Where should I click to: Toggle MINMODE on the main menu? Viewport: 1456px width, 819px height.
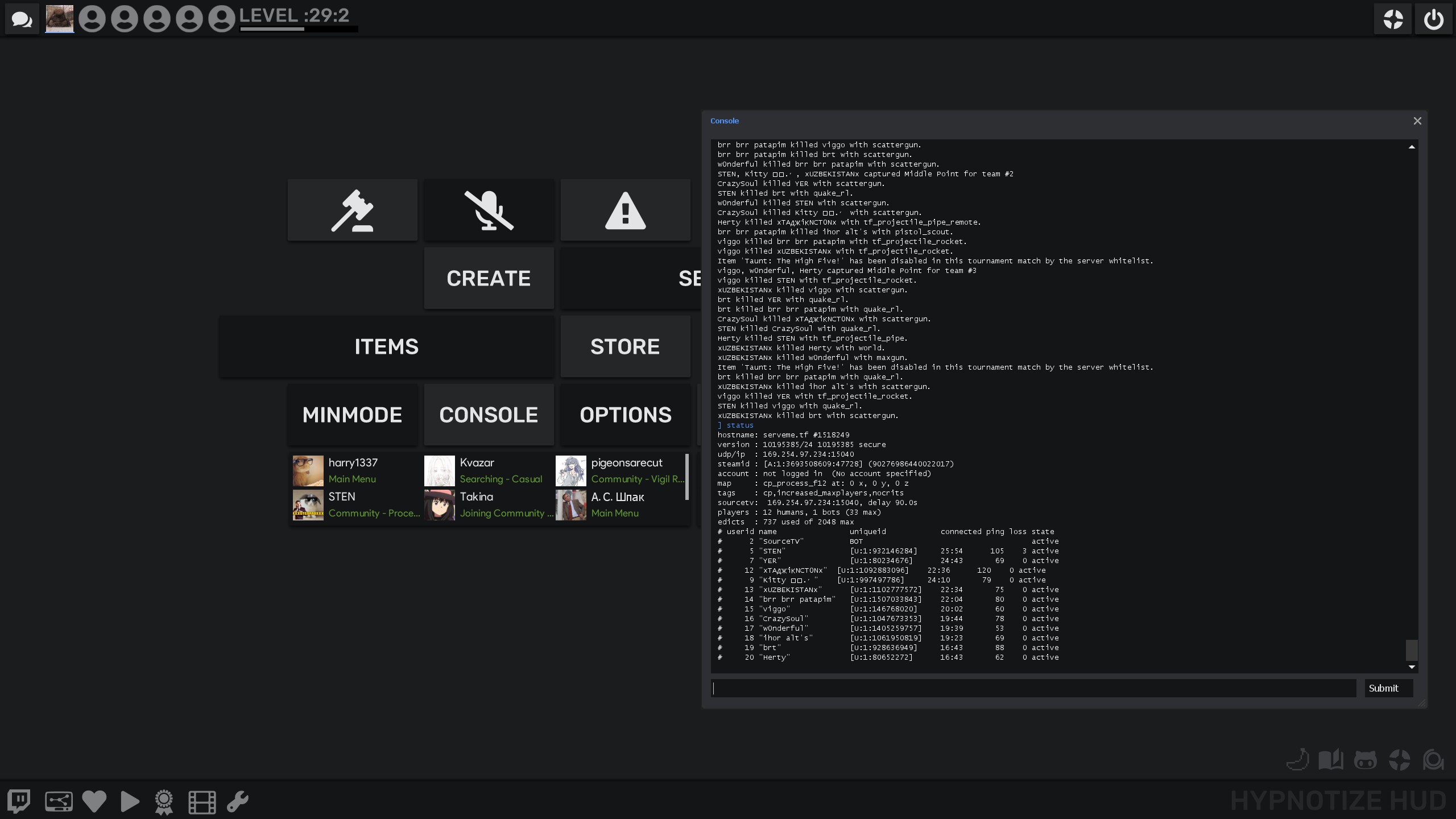pyautogui.click(x=352, y=415)
